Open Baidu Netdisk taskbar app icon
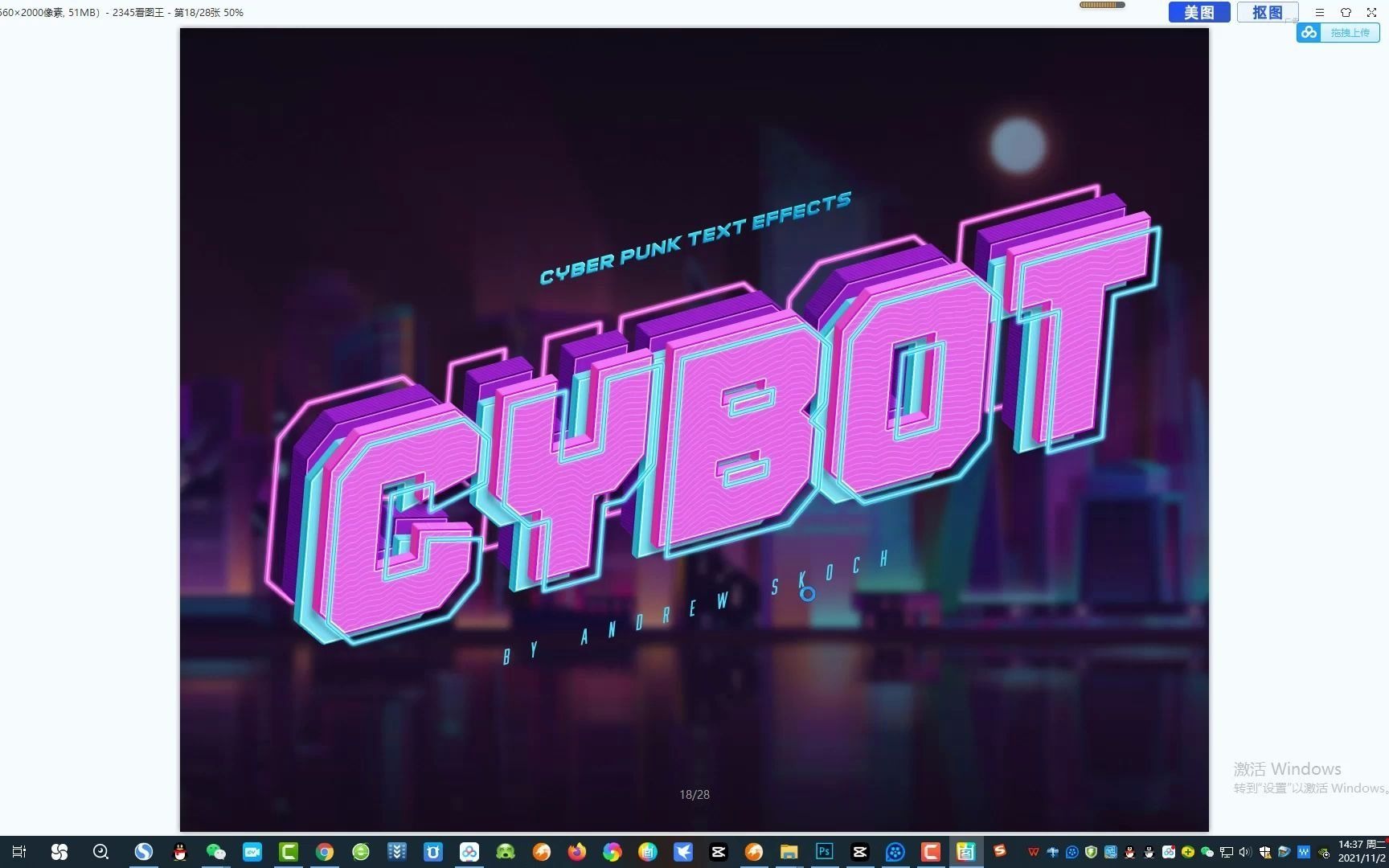Viewport: 1389px width, 868px height. (x=469, y=852)
